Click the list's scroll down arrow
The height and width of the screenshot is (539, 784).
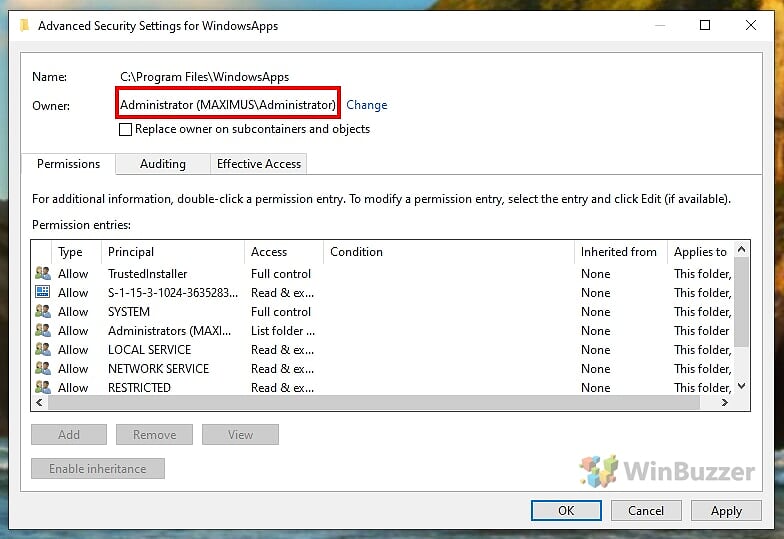coord(742,386)
